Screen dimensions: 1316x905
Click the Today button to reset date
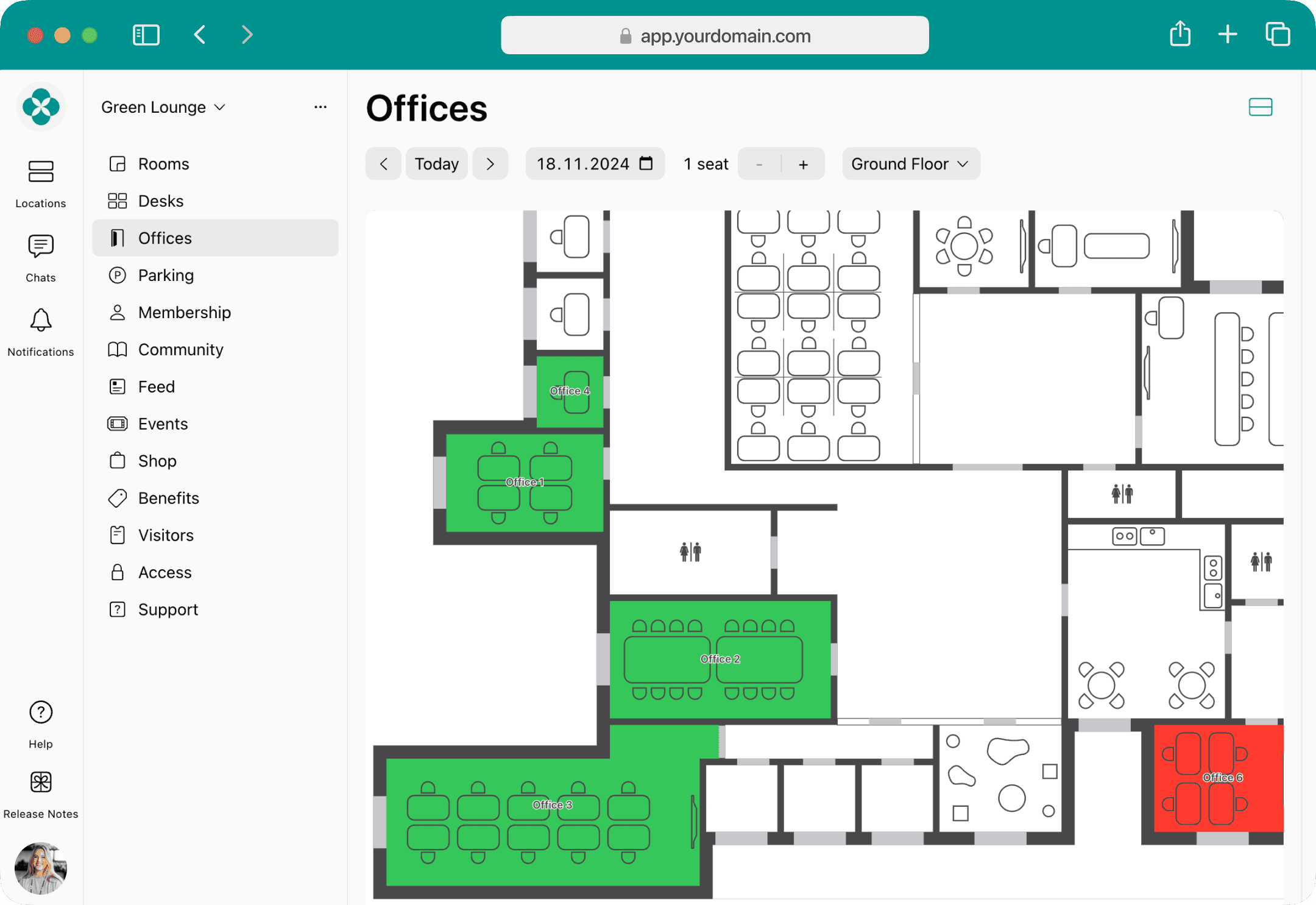pyautogui.click(x=437, y=164)
